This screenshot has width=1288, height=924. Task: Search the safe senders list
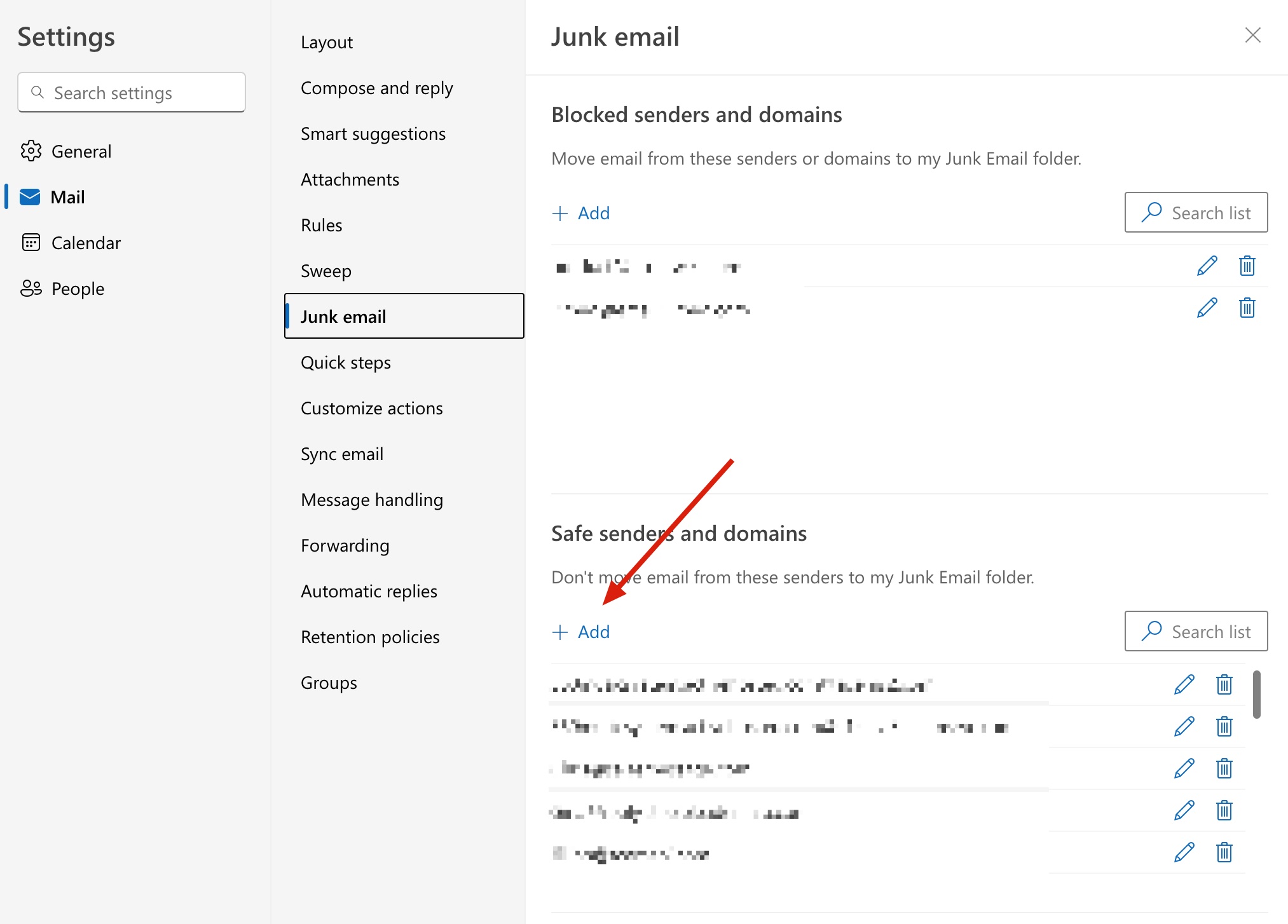(1196, 631)
